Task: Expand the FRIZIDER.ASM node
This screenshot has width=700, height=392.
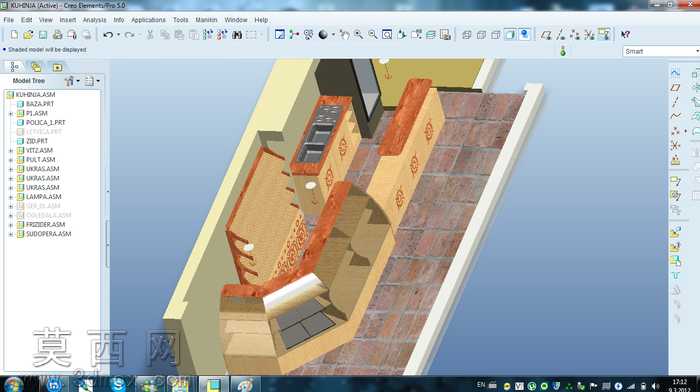Action: (11, 225)
